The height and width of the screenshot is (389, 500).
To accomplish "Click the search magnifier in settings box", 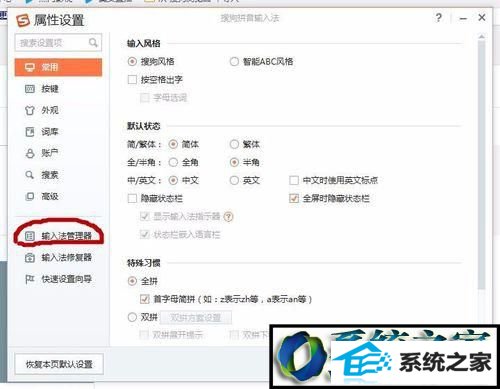I will pos(93,43).
